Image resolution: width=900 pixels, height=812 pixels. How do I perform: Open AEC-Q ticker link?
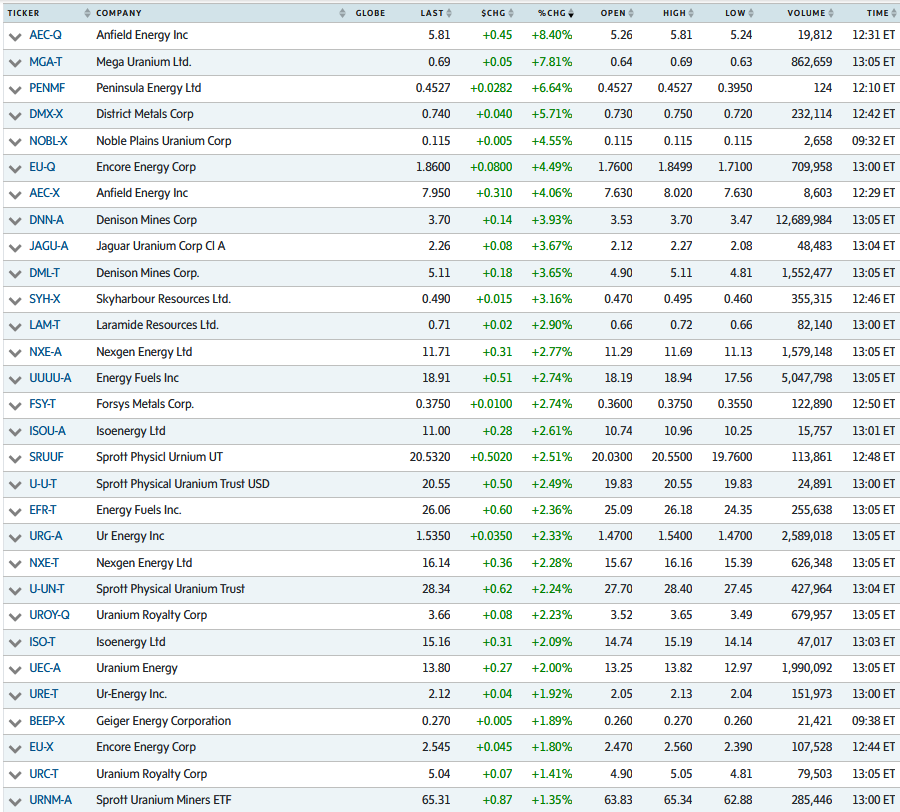(45, 35)
